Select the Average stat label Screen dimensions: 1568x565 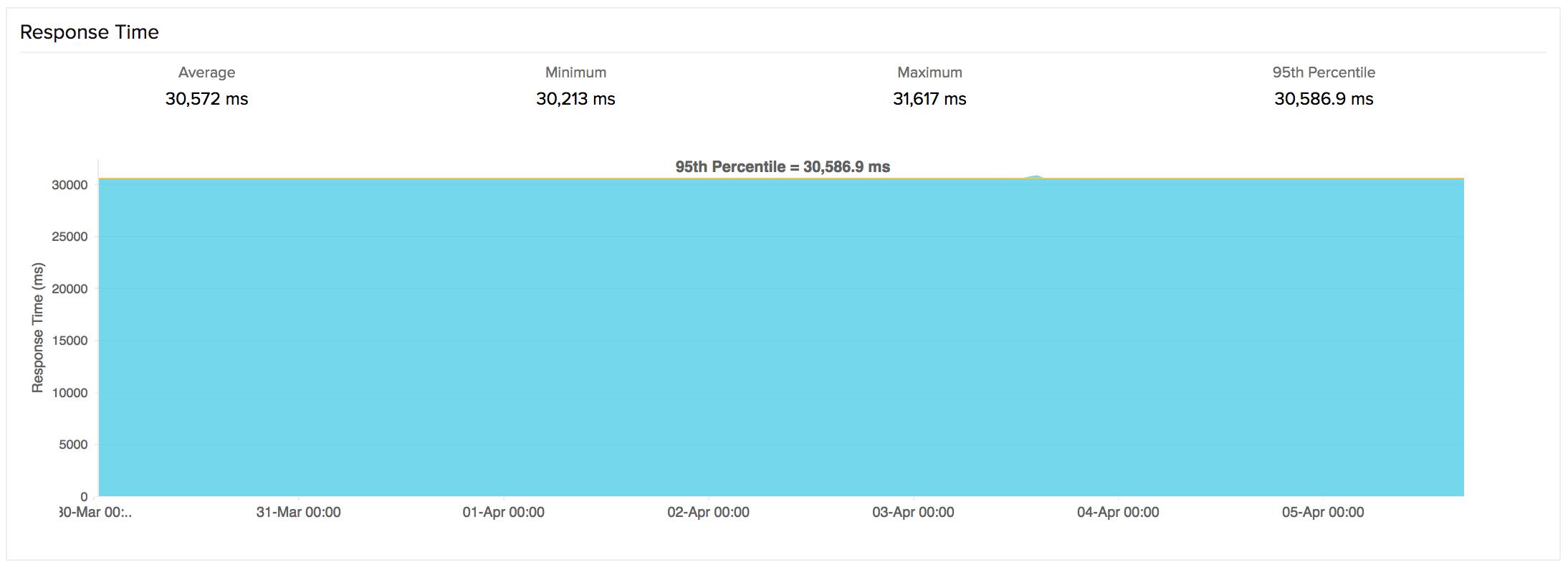206,72
